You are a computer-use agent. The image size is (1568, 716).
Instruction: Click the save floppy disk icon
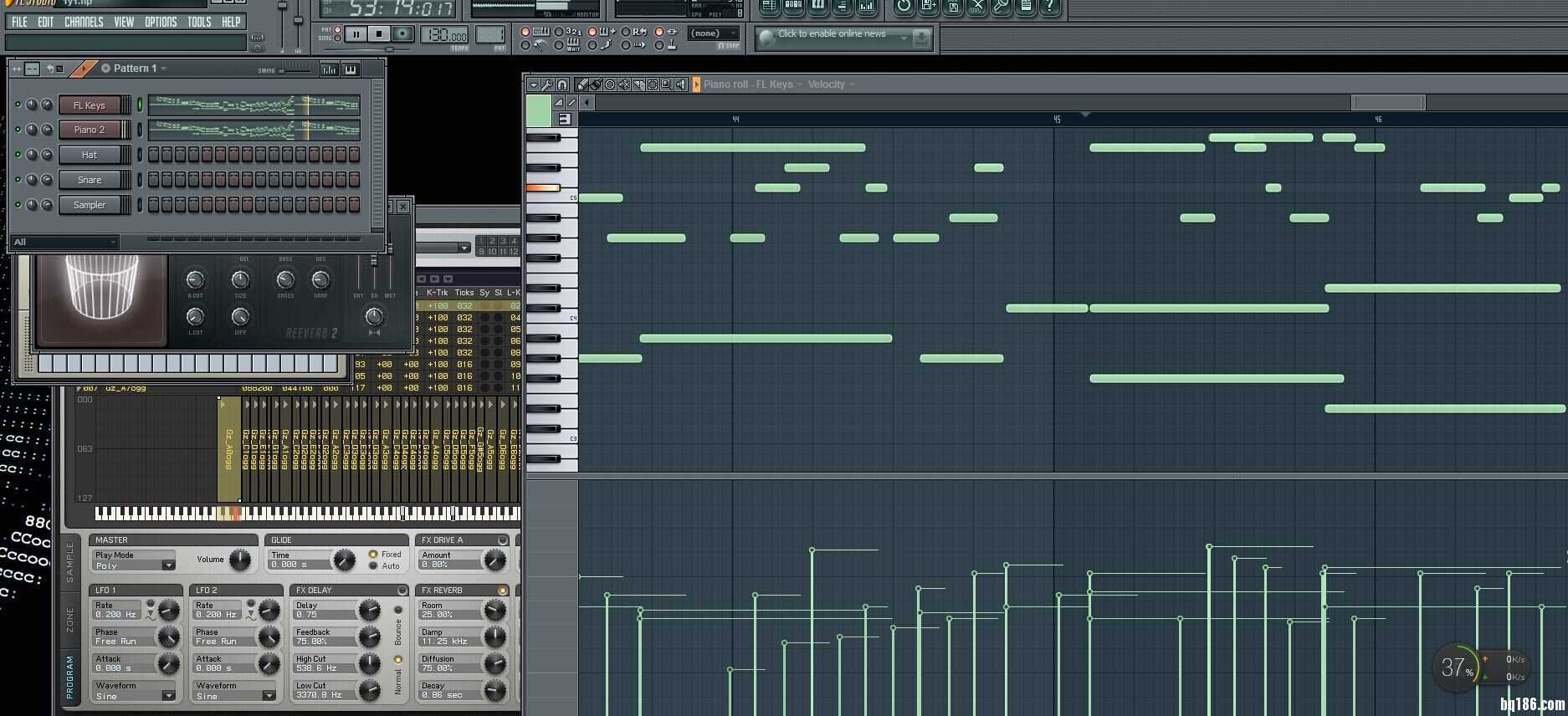(x=953, y=7)
